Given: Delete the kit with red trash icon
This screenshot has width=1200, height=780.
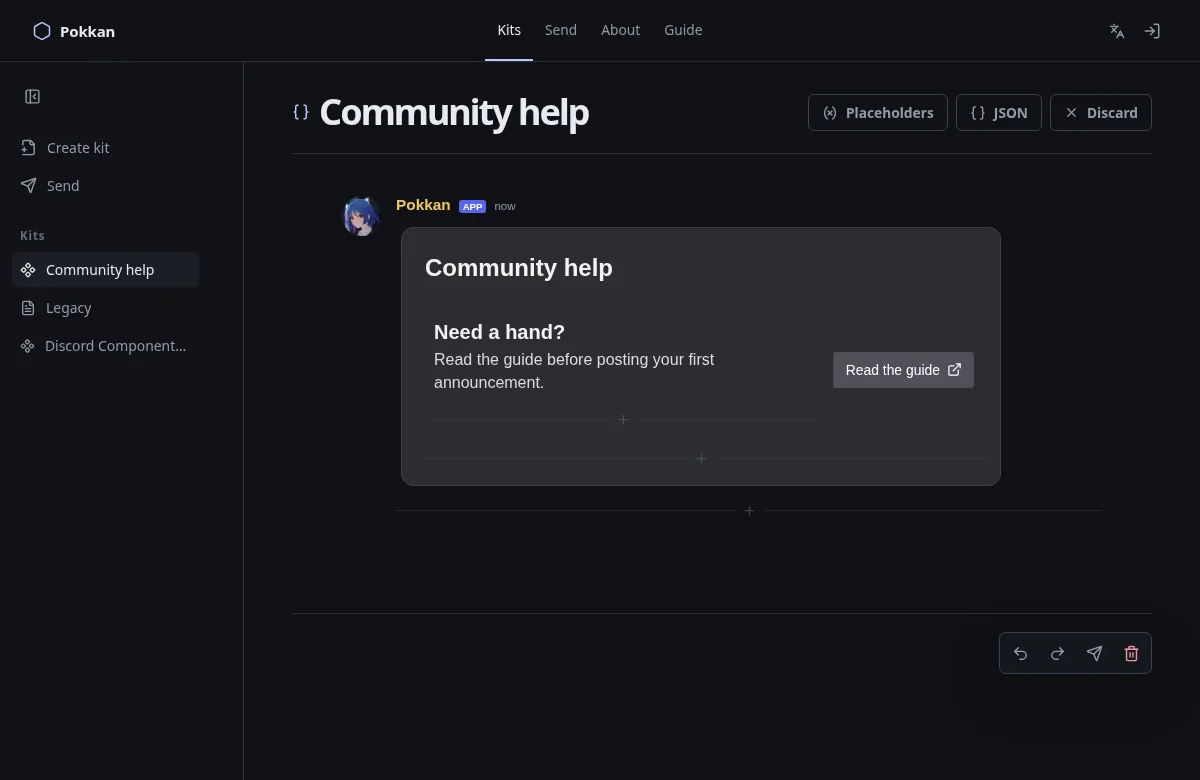Looking at the screenshot, I should (1131, 653).
